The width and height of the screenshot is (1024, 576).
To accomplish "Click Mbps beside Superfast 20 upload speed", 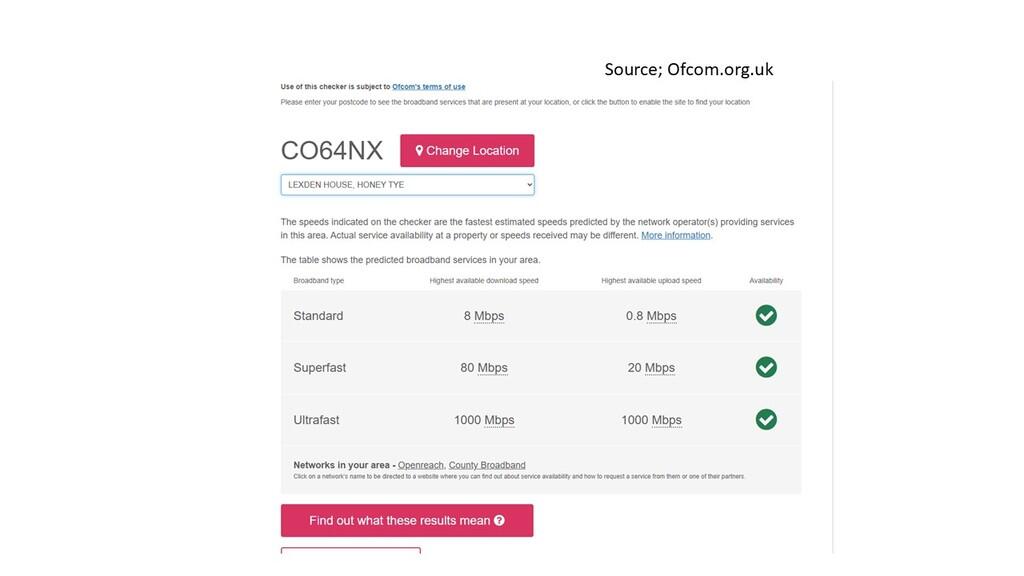I will click(660, 368).
